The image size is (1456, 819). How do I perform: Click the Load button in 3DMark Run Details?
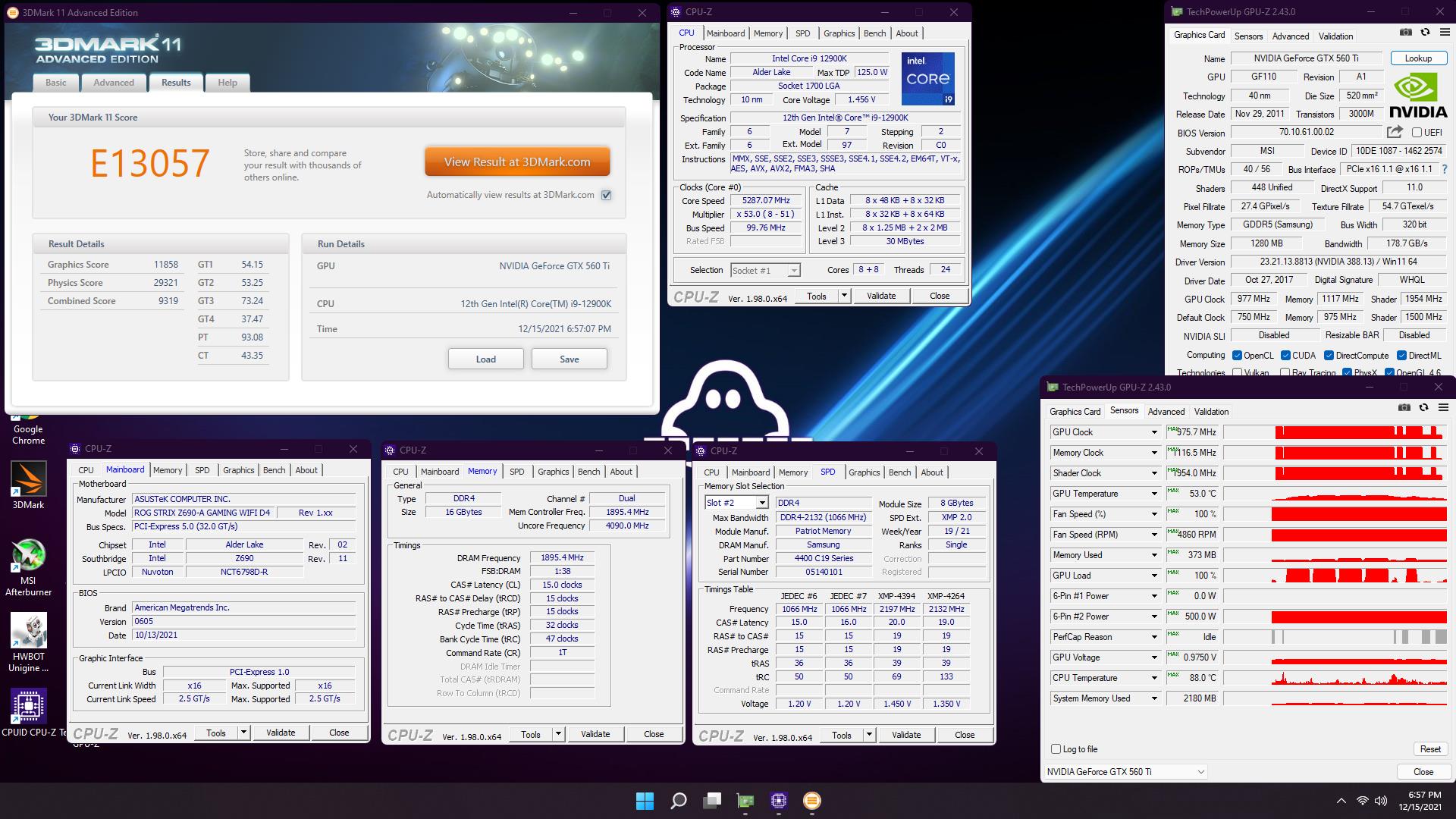coord(486,359)
